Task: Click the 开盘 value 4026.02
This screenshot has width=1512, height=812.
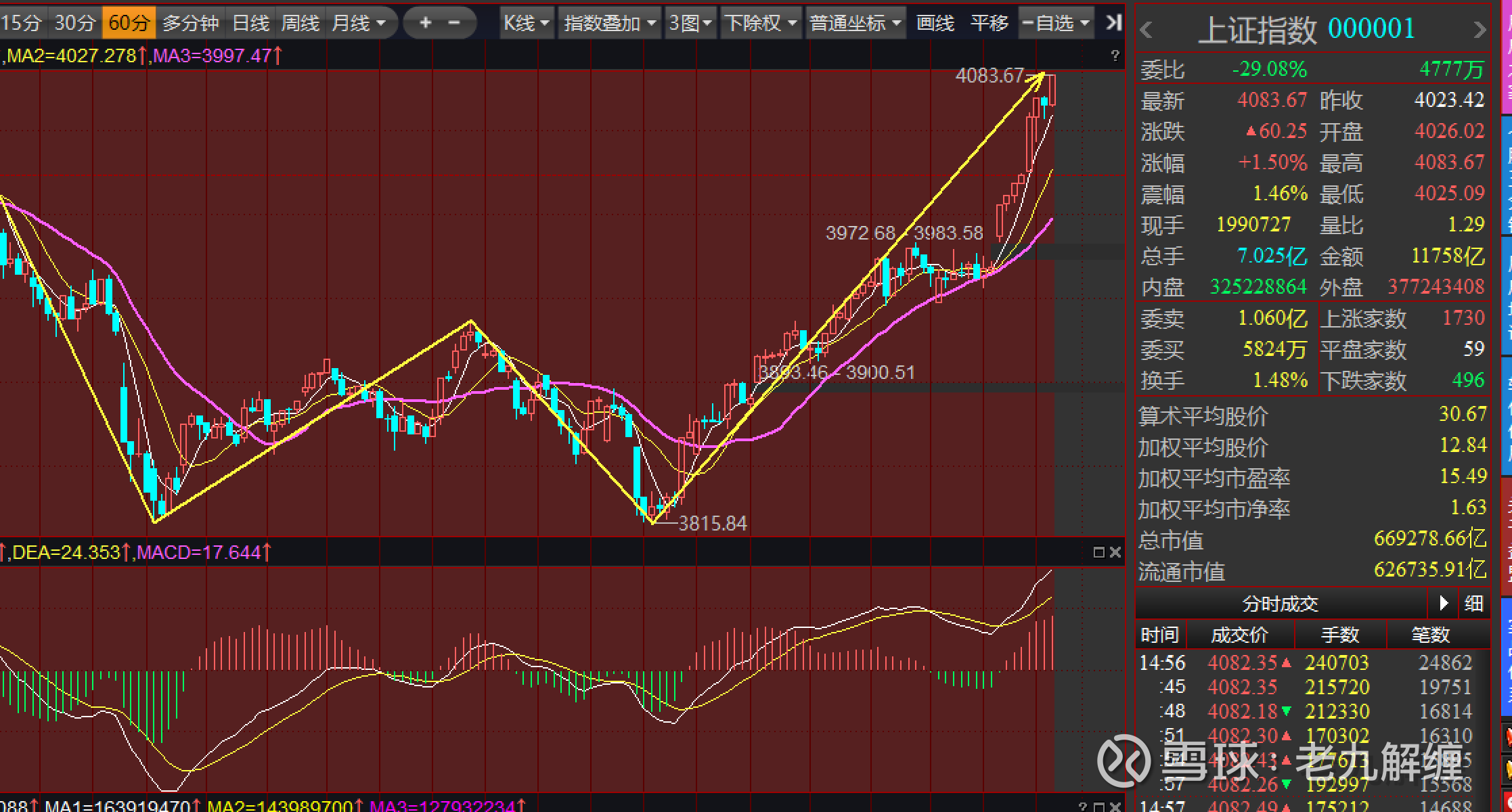Action: [x=1449, y=131]
